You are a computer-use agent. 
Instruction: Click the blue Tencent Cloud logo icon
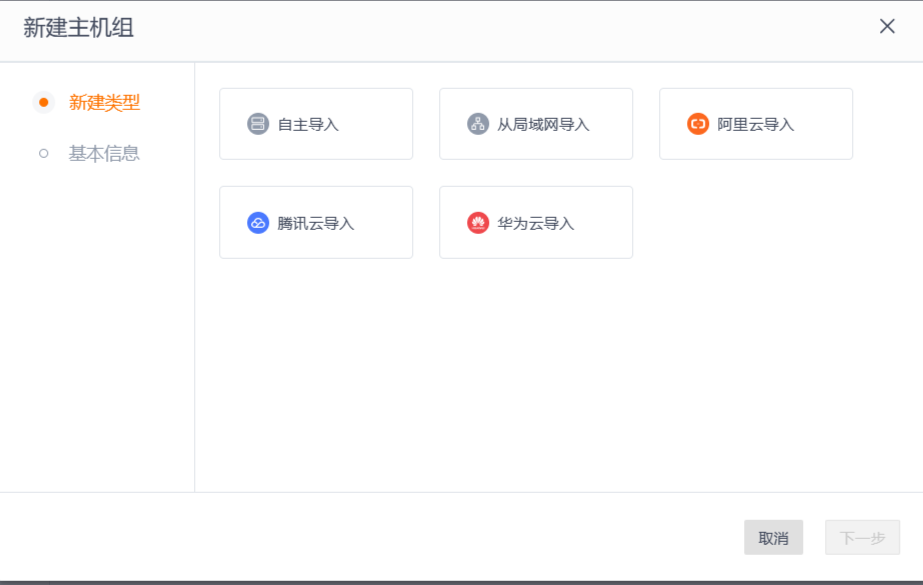pos(258,223)
